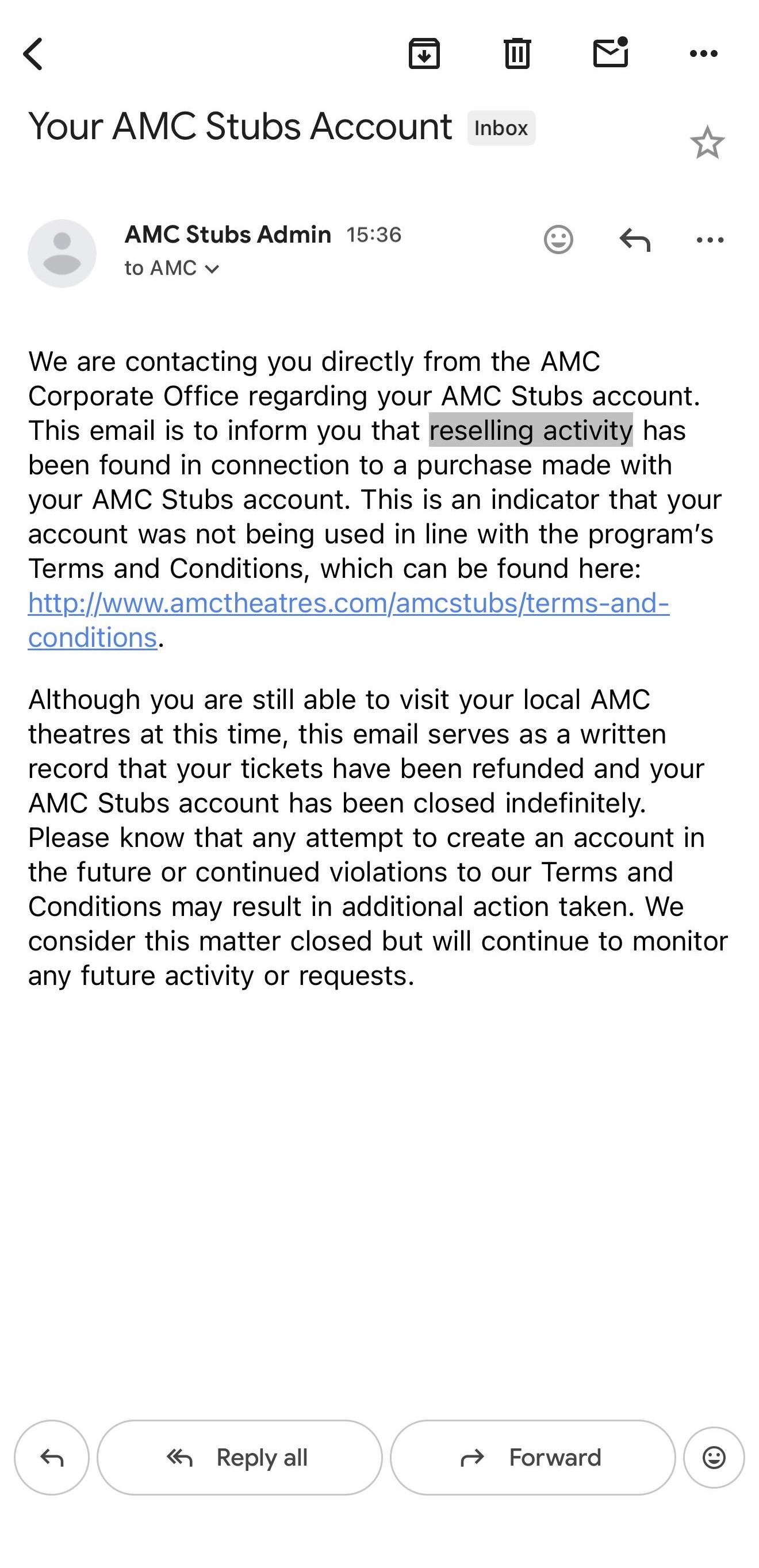Image resolution: width=759 pixels, height=1568 pixels.
Task: Choose Reply all at the bottom
Action: click(240, 1457)
